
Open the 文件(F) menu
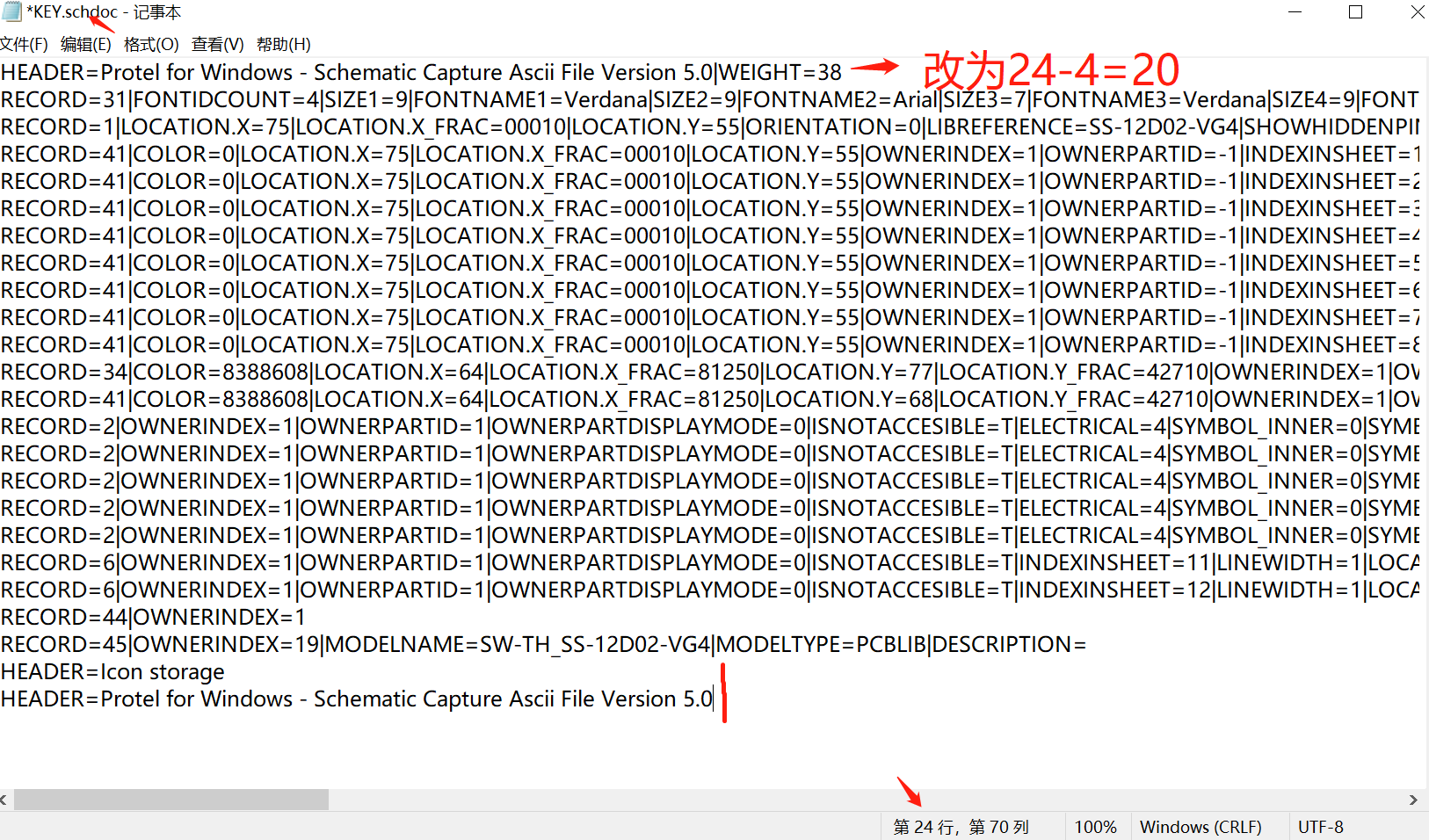tap(24, 44)
